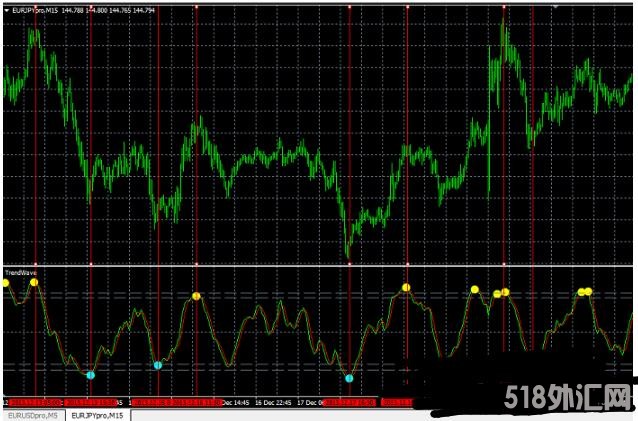Click the yellow dot on the fourth red line
Viewport: 638px width, 421px height.
196,296
